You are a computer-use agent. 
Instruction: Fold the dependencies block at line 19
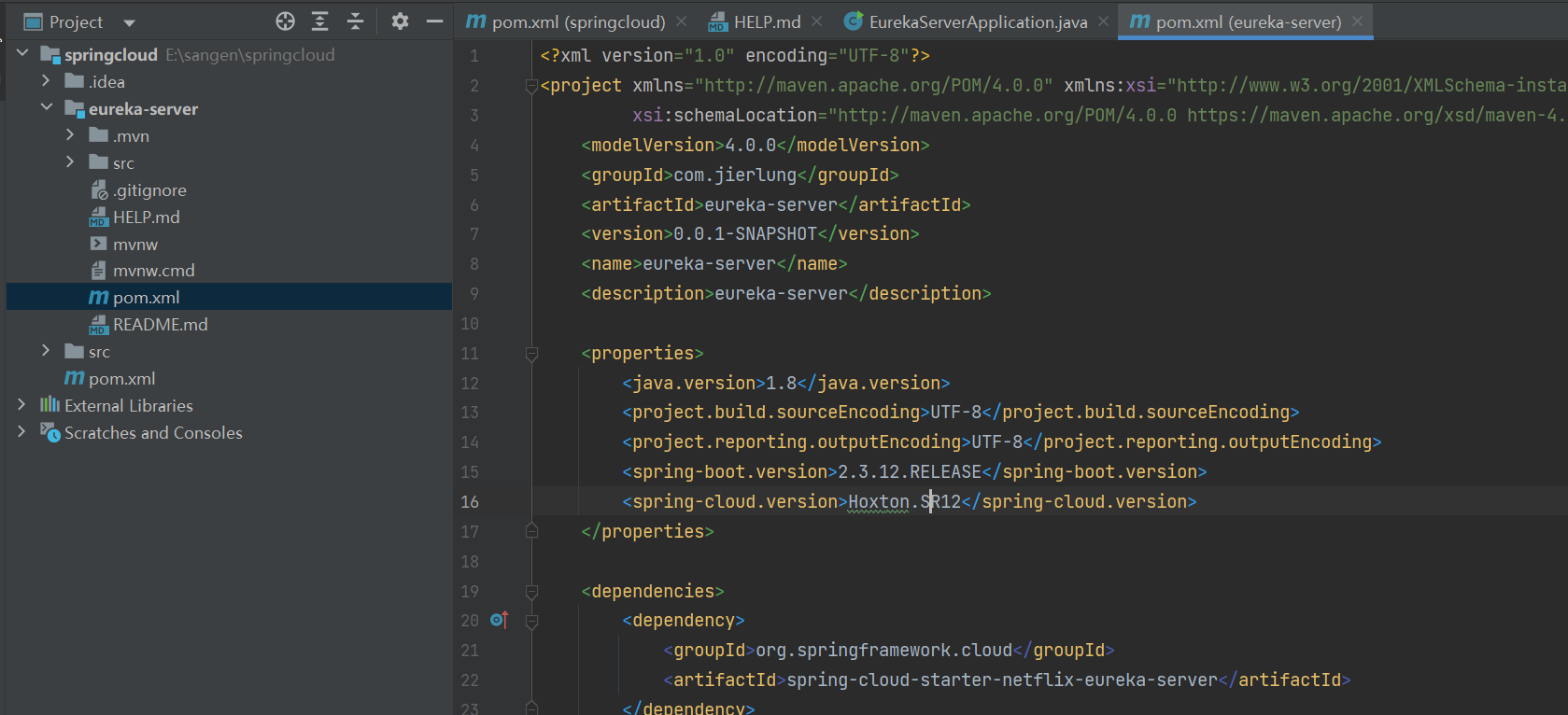tap(531, 592)
